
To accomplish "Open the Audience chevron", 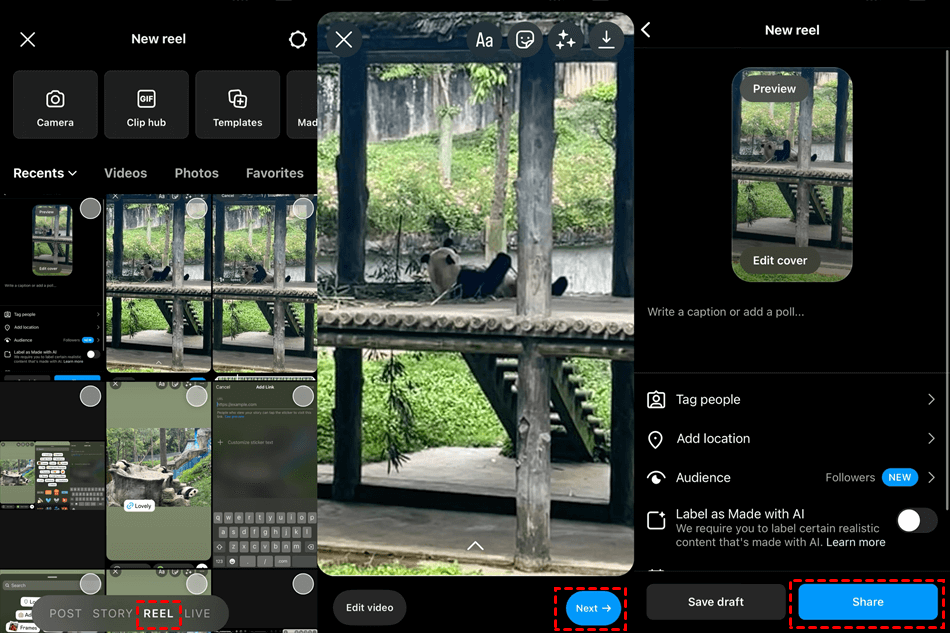I will tap(931, 477).
